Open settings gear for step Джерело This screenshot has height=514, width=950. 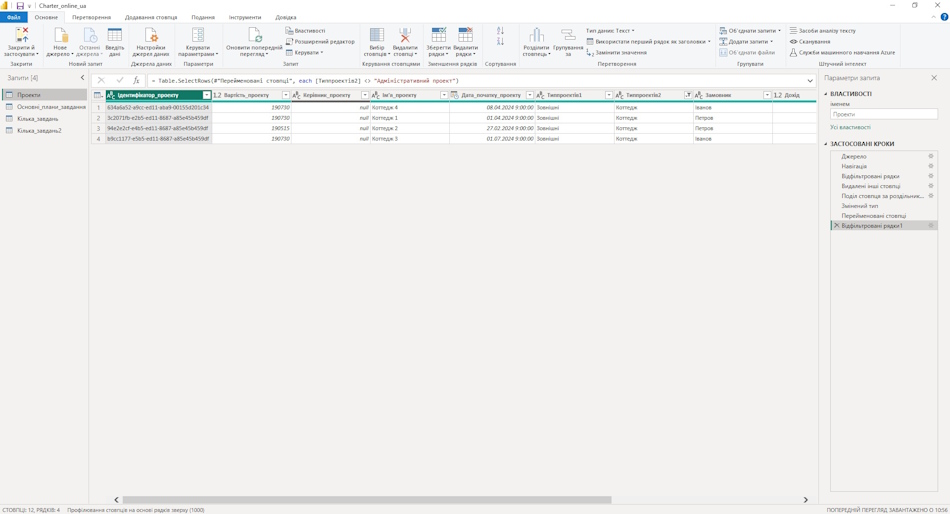(931, 156)
